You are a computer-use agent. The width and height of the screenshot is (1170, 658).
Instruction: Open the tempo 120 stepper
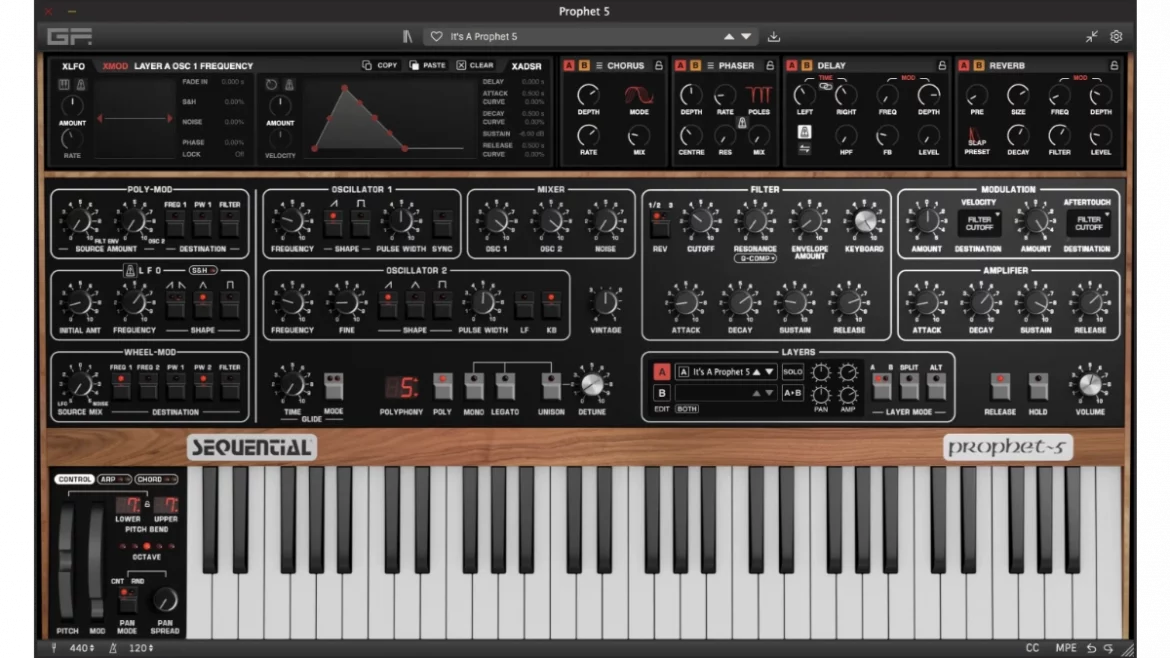(141, 648)
